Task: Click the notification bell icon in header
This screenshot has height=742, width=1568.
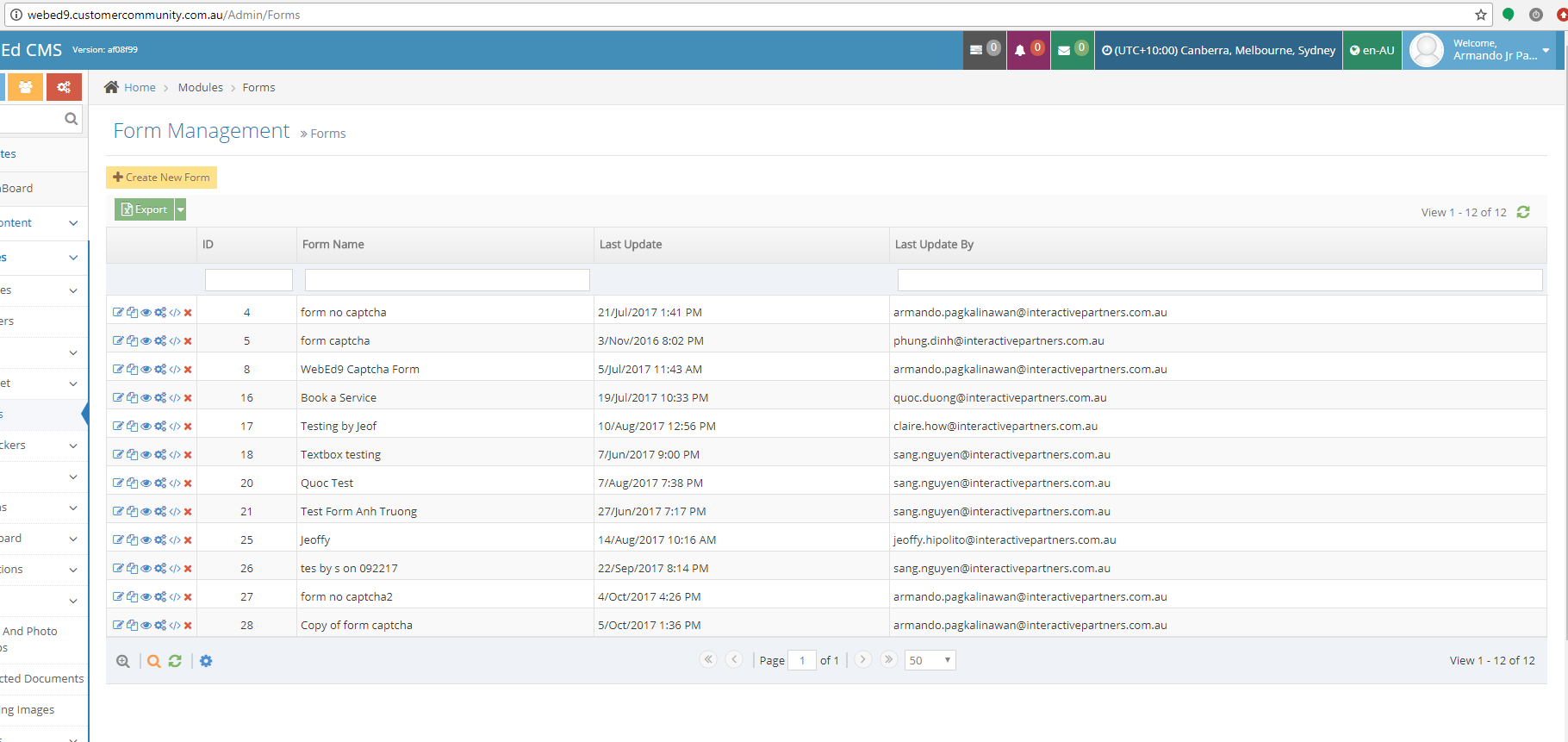Action: 1020,50
